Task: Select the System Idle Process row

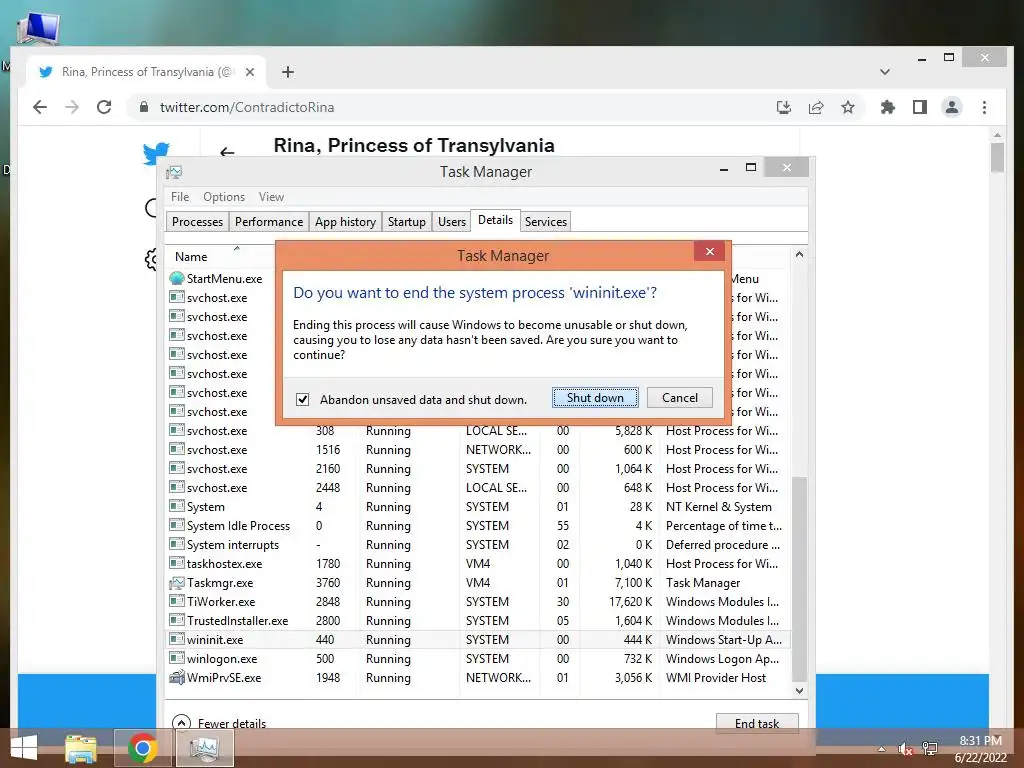Action: tap(478, 526)
